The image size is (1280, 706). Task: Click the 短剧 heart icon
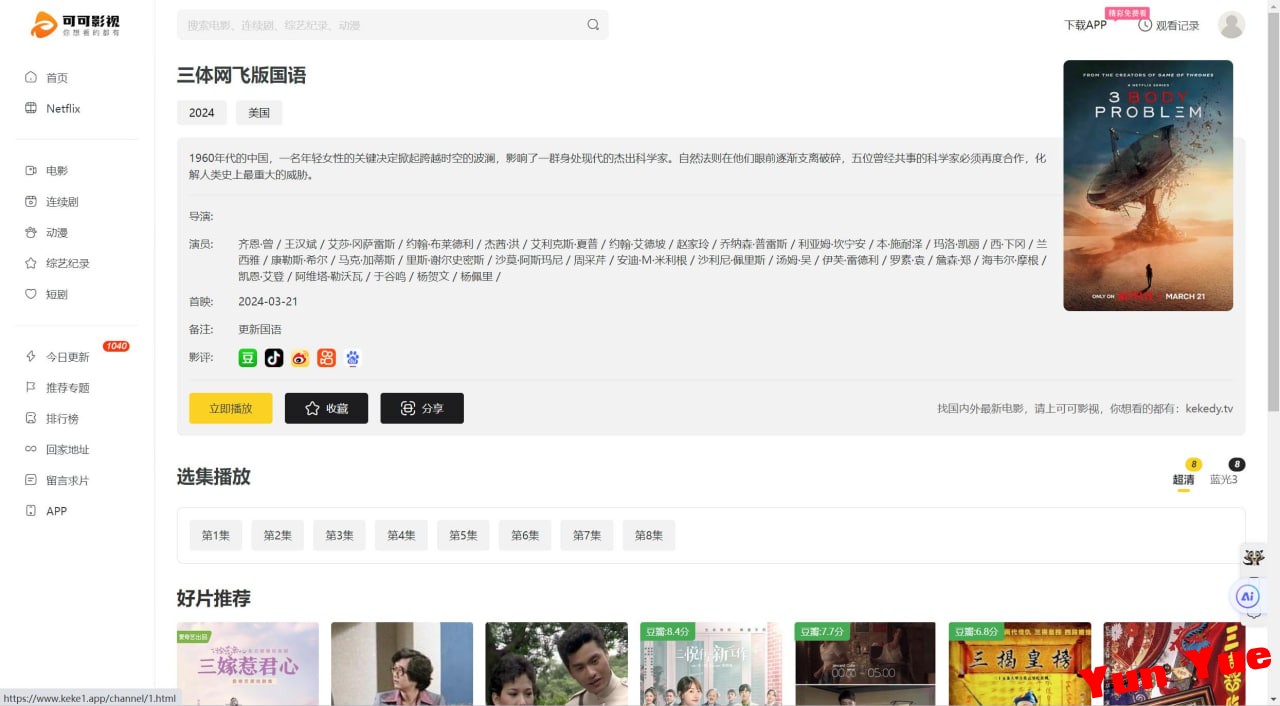[x=31, y=294]
